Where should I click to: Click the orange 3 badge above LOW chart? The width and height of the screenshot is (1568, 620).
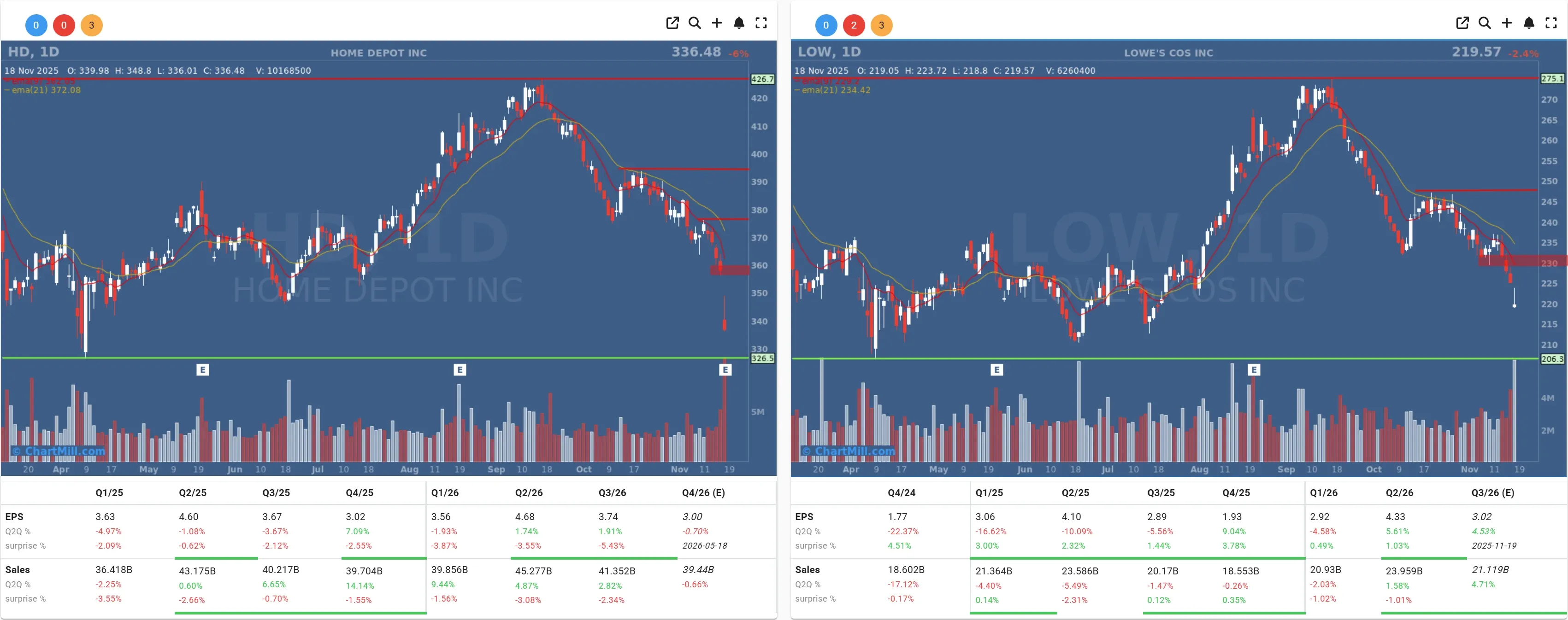882,25
